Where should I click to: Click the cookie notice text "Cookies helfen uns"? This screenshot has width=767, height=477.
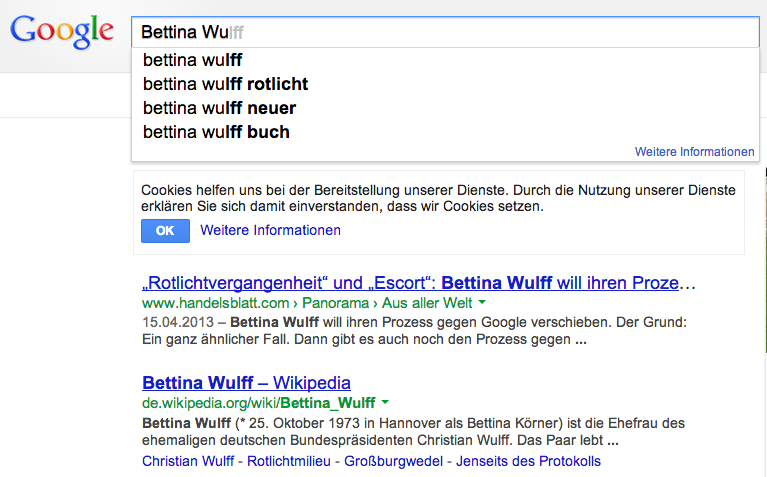pos(197,190)
